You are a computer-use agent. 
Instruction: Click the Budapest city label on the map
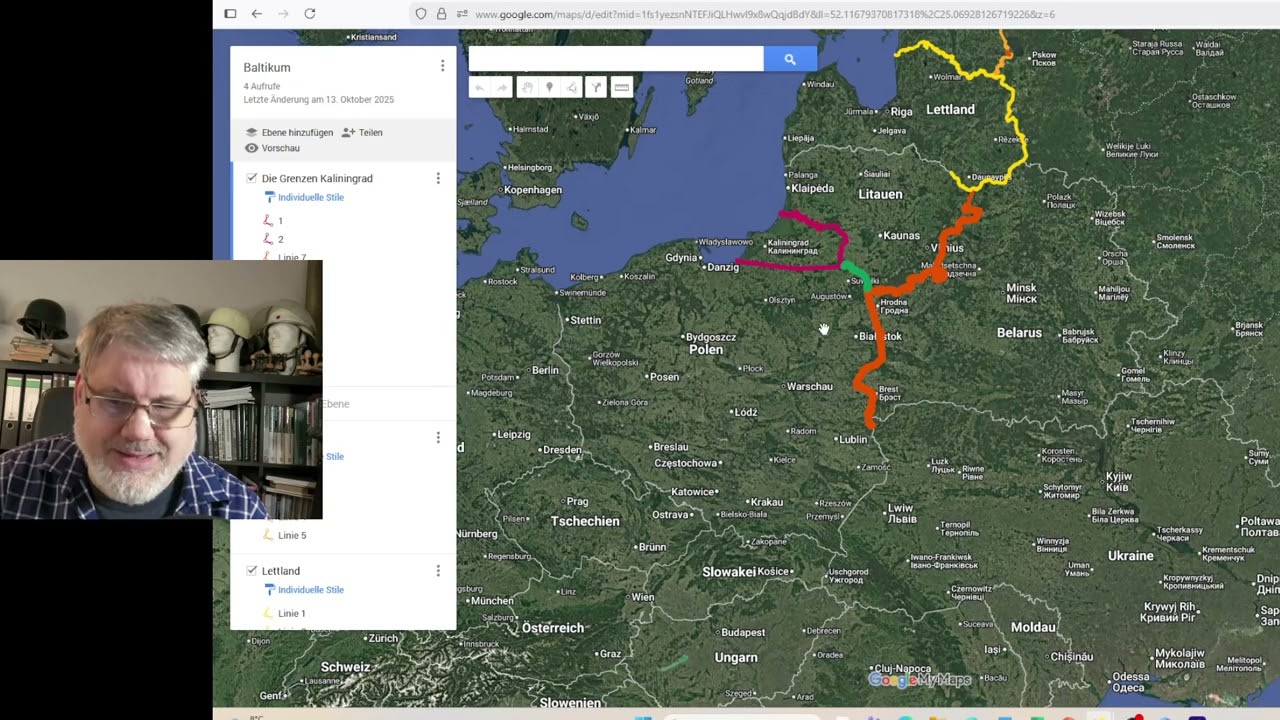click(x=743, y=632)
